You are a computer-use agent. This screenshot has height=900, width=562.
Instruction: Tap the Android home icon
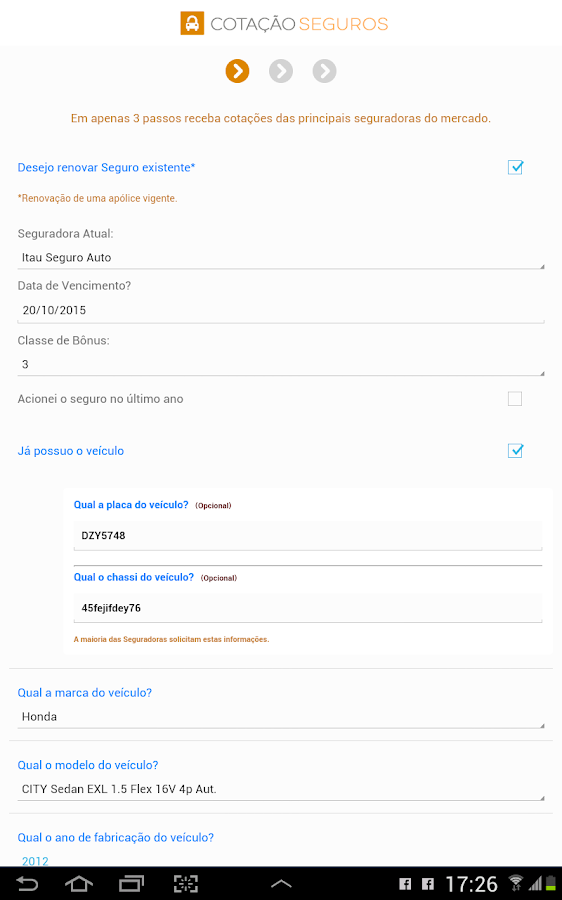pyautogui.click(x=79, y=884)
